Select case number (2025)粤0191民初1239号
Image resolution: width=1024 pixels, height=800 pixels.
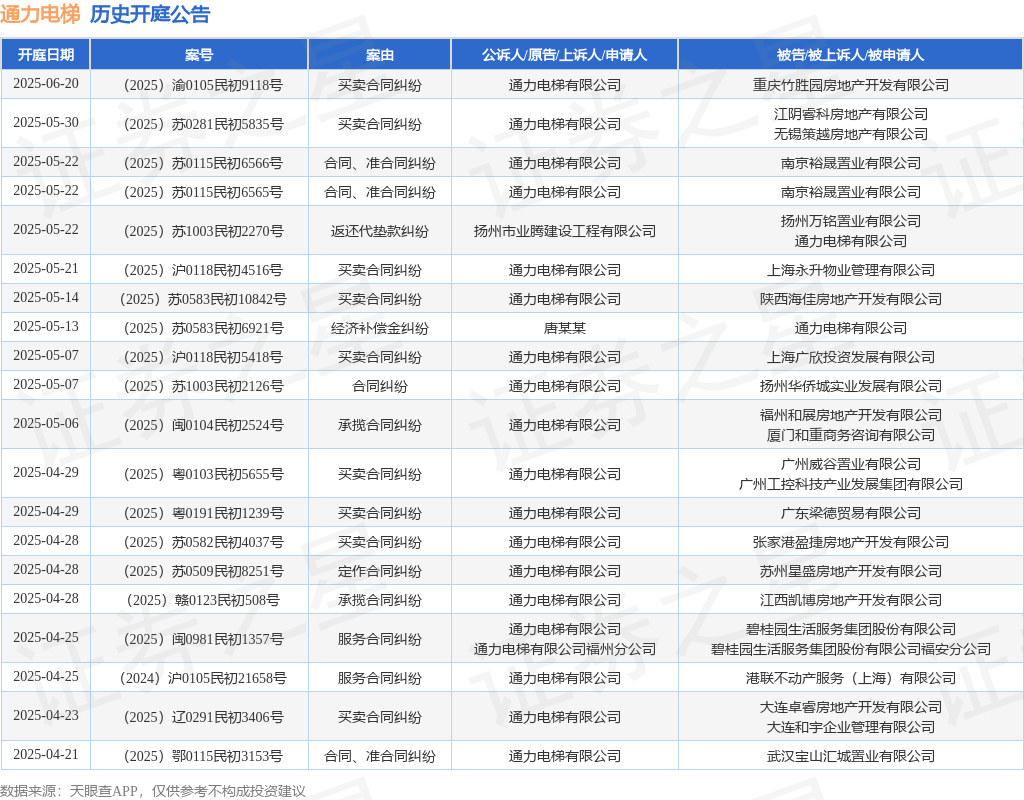203,513
